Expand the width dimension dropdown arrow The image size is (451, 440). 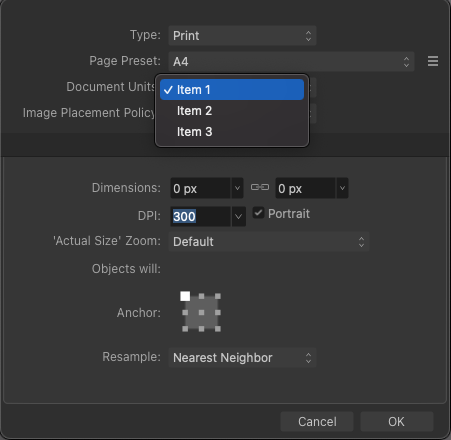tap(237, 188)
